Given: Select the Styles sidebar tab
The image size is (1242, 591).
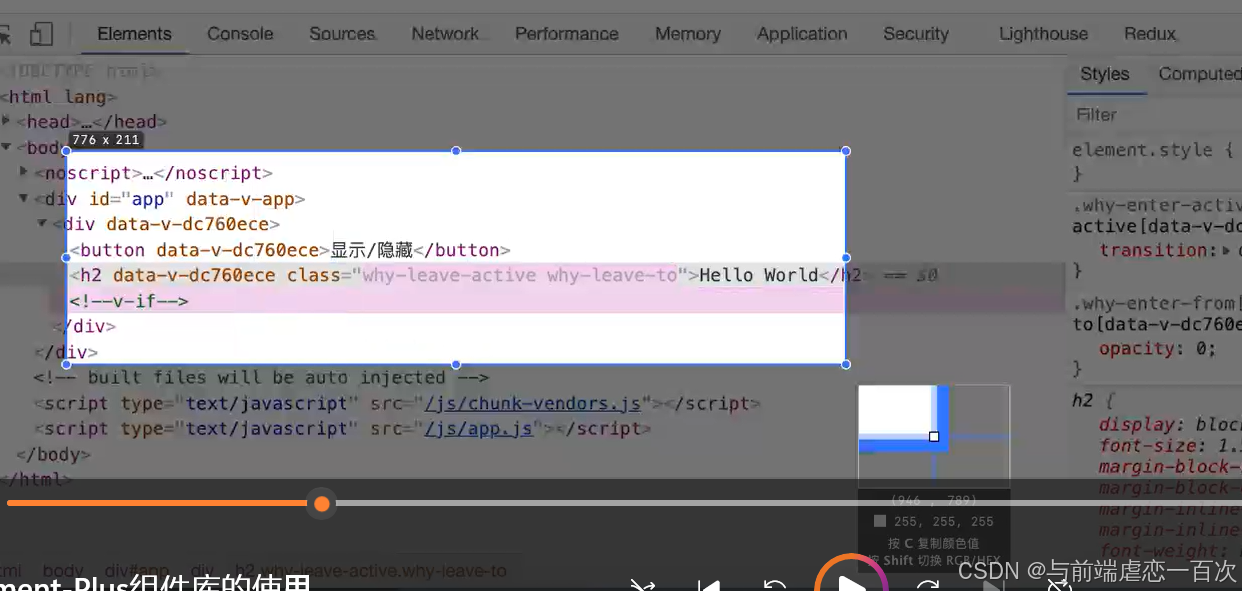Looking at the screenshot, I should click(1105, 74).
